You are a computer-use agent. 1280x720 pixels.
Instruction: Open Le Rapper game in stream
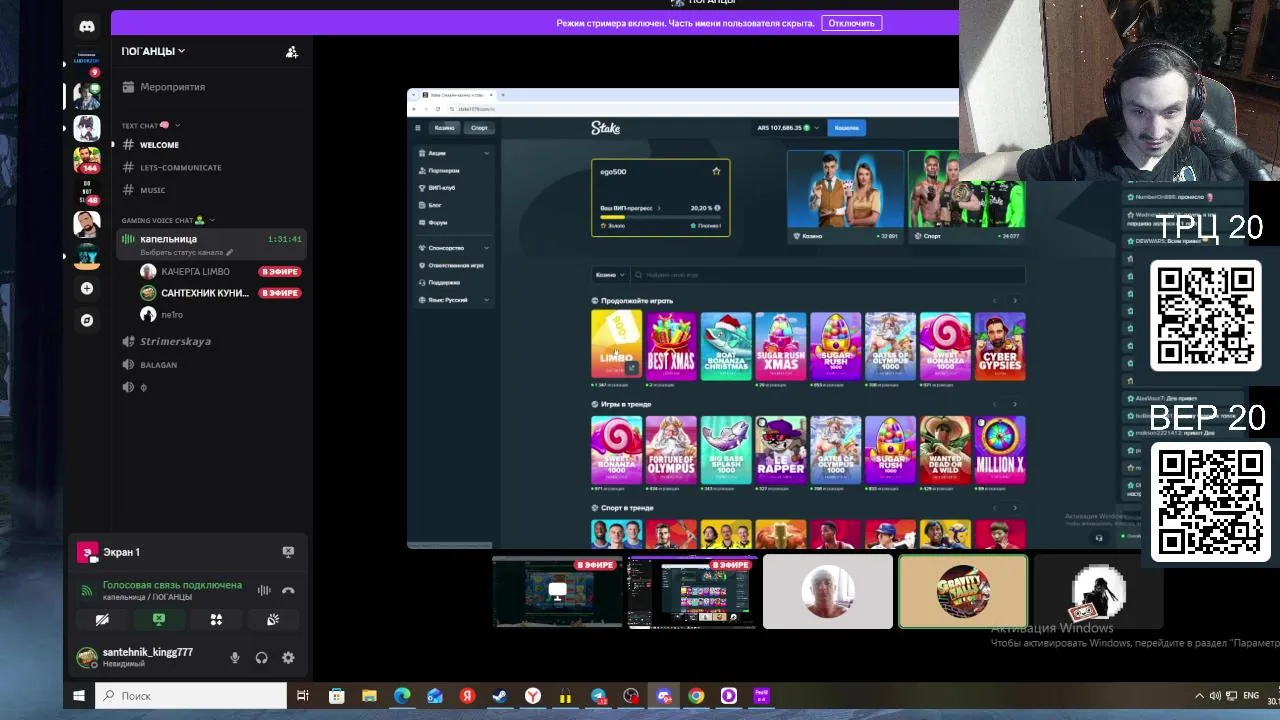[780, 450]
